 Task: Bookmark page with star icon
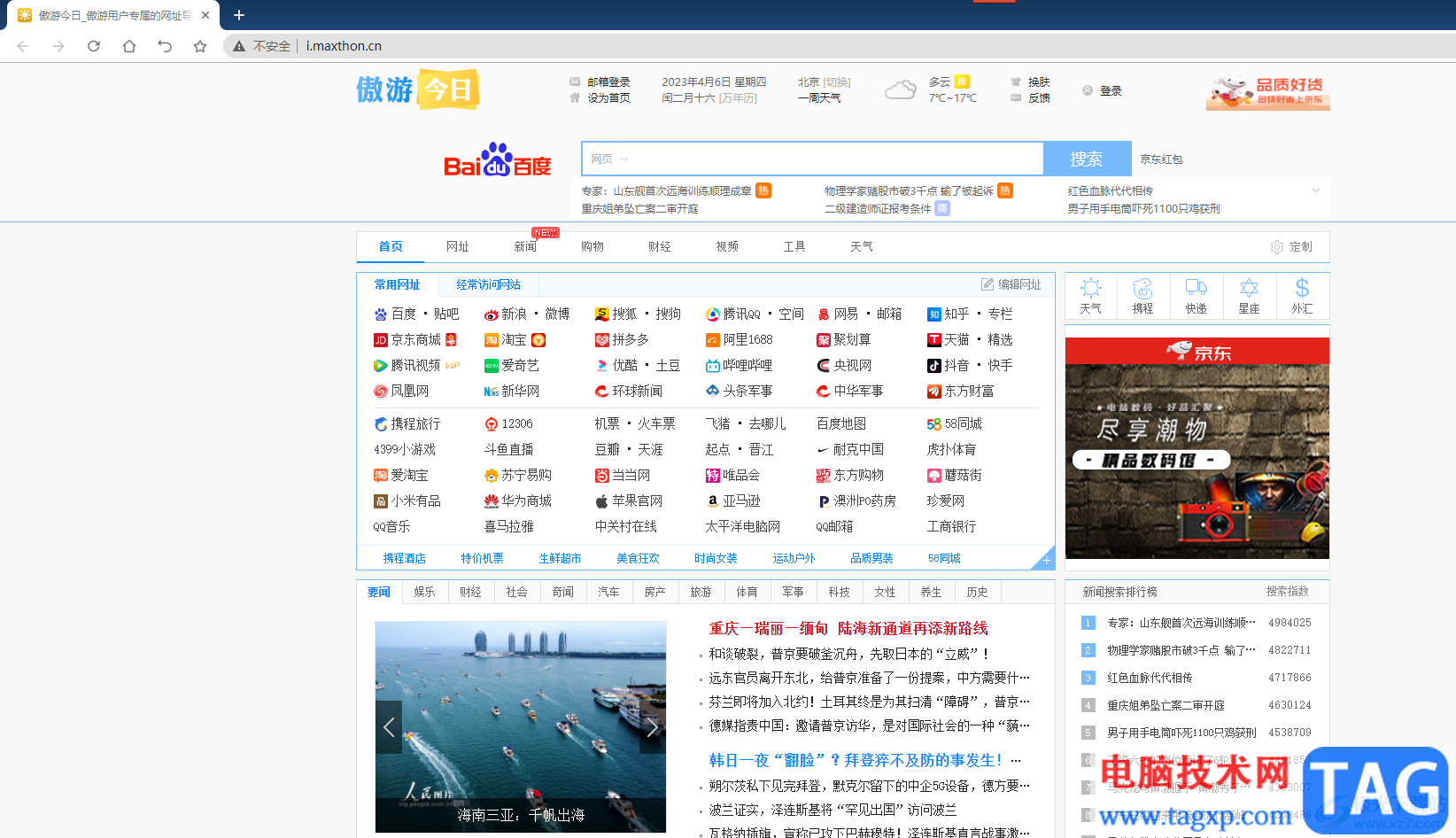200,46
